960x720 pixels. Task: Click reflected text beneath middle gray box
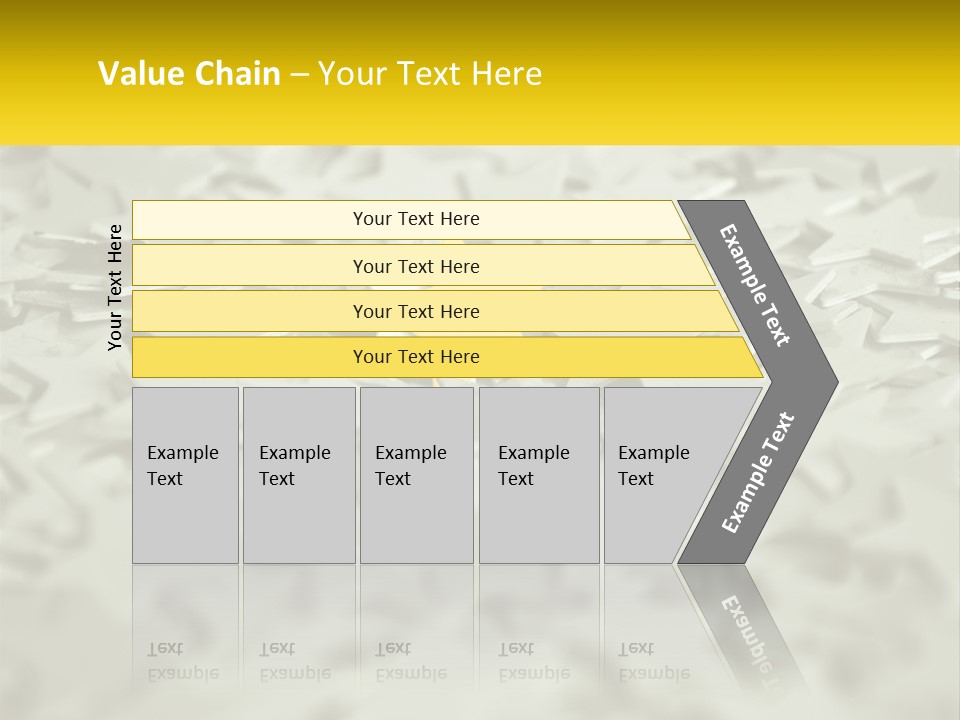(x=410, y=661)
